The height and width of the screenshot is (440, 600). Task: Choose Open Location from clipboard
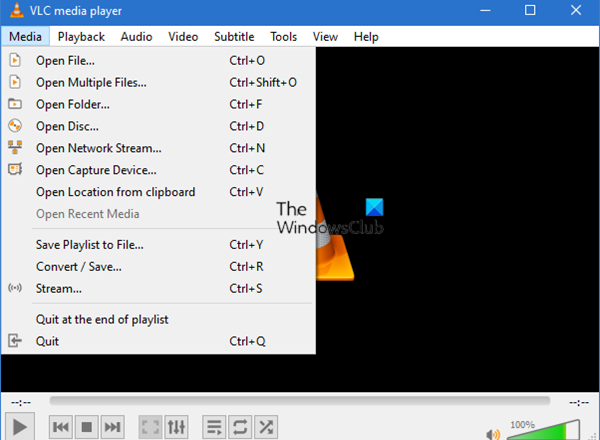[158, 191]
